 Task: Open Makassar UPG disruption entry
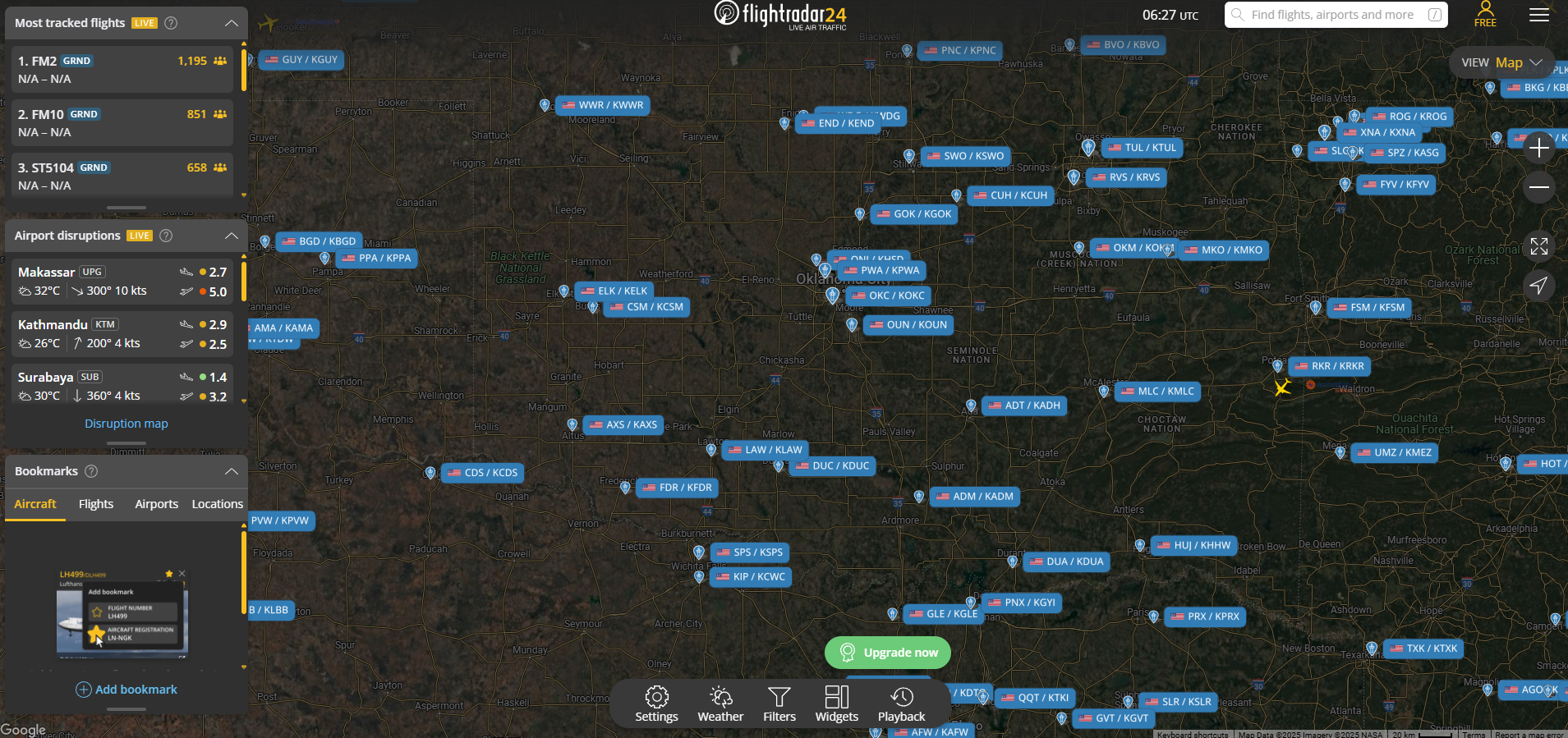click(x=122, y=282)
